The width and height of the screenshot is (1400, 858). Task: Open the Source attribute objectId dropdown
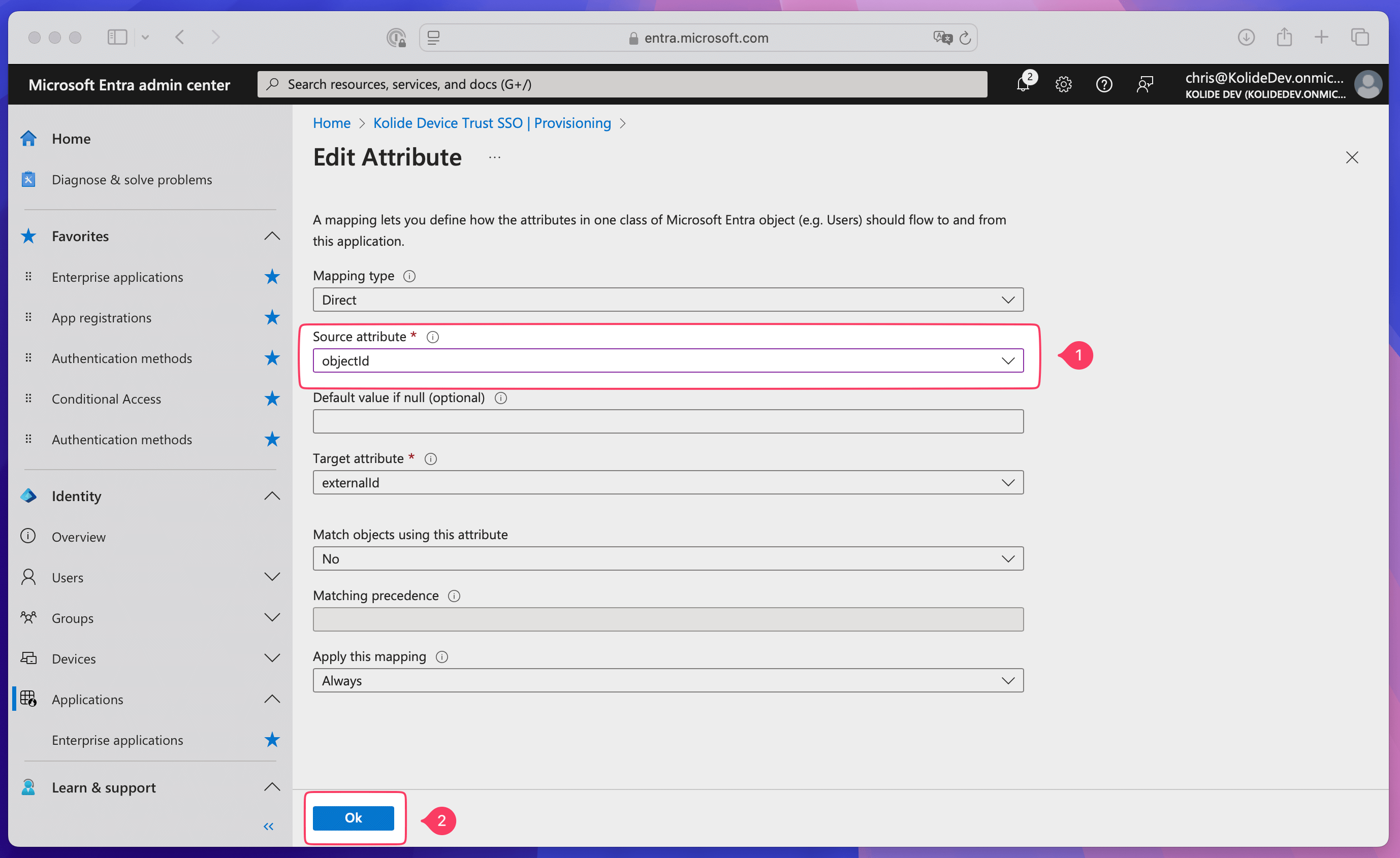click(x=667, y=361)
